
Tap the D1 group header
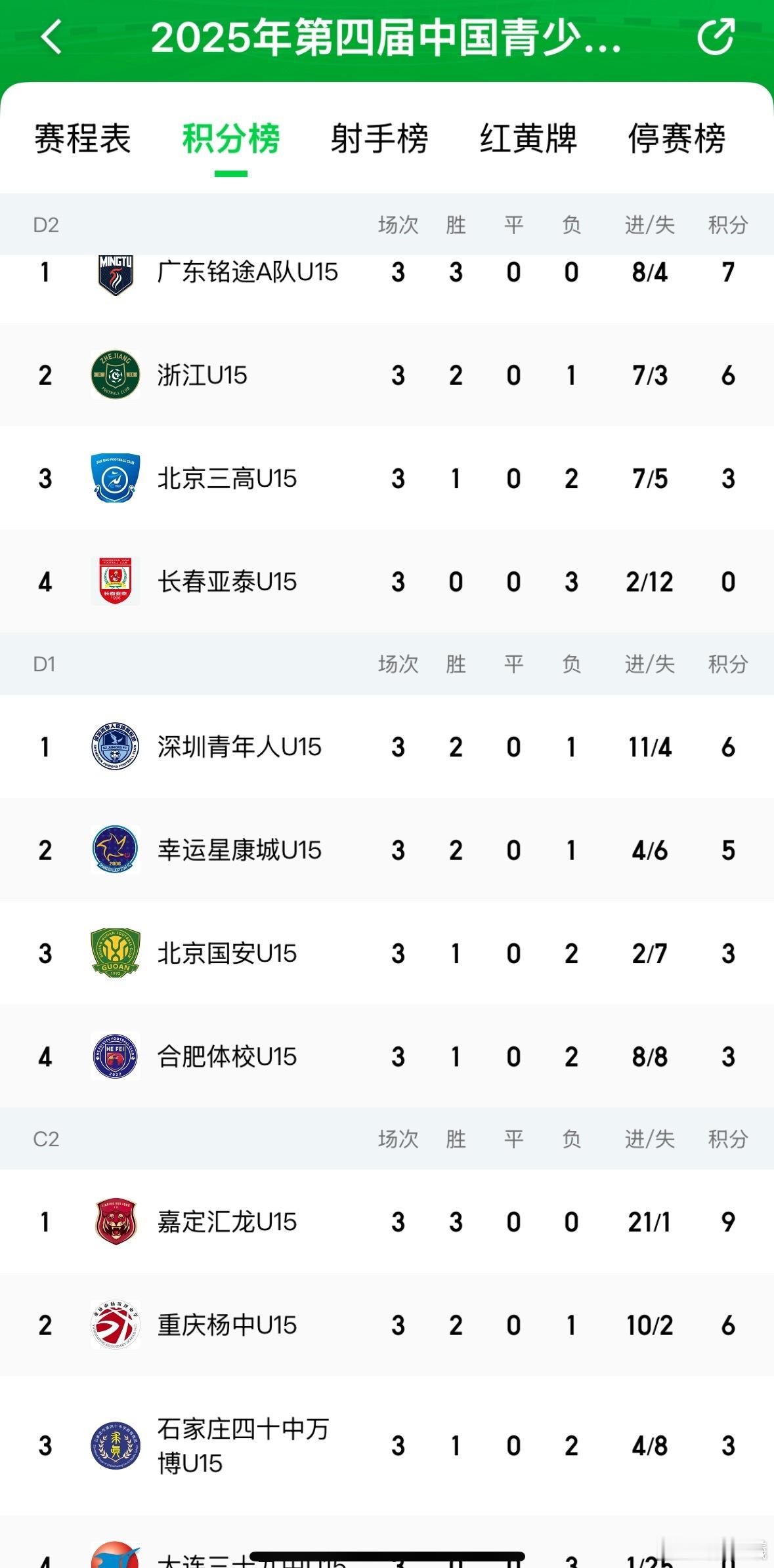[x=387, y=664]
